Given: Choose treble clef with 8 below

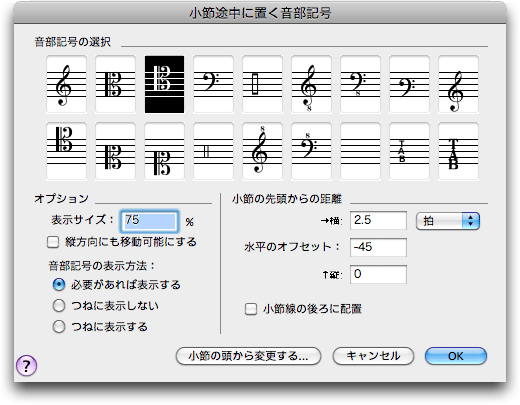Looking at the screenshot, I should (311, 84).
